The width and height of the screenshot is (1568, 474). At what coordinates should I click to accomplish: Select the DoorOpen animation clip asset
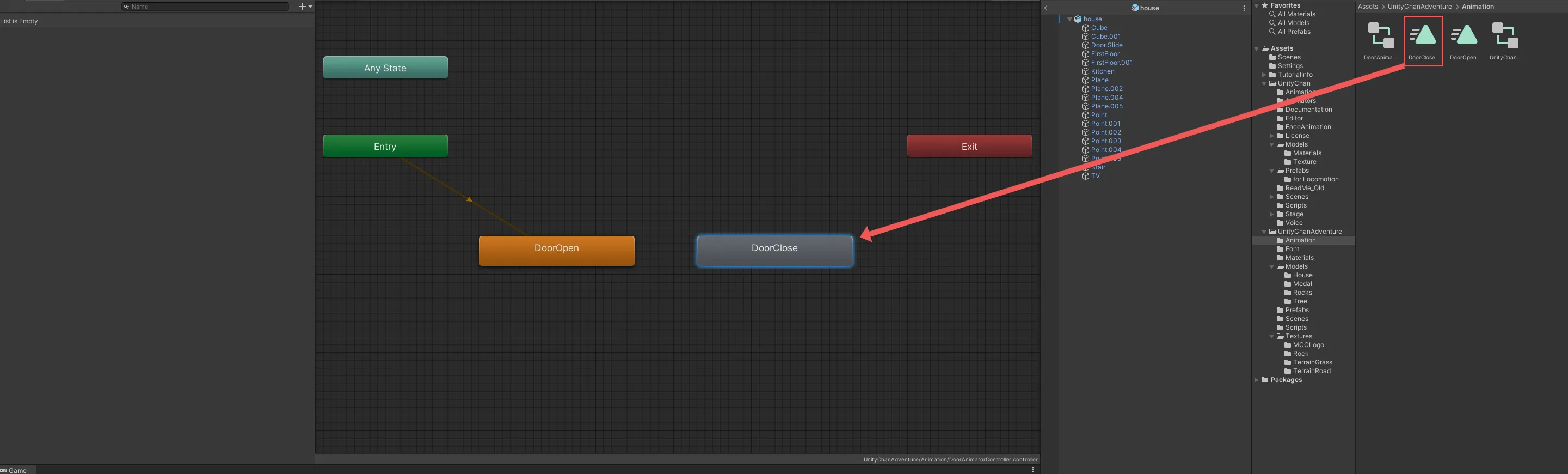pos(1463,37)
